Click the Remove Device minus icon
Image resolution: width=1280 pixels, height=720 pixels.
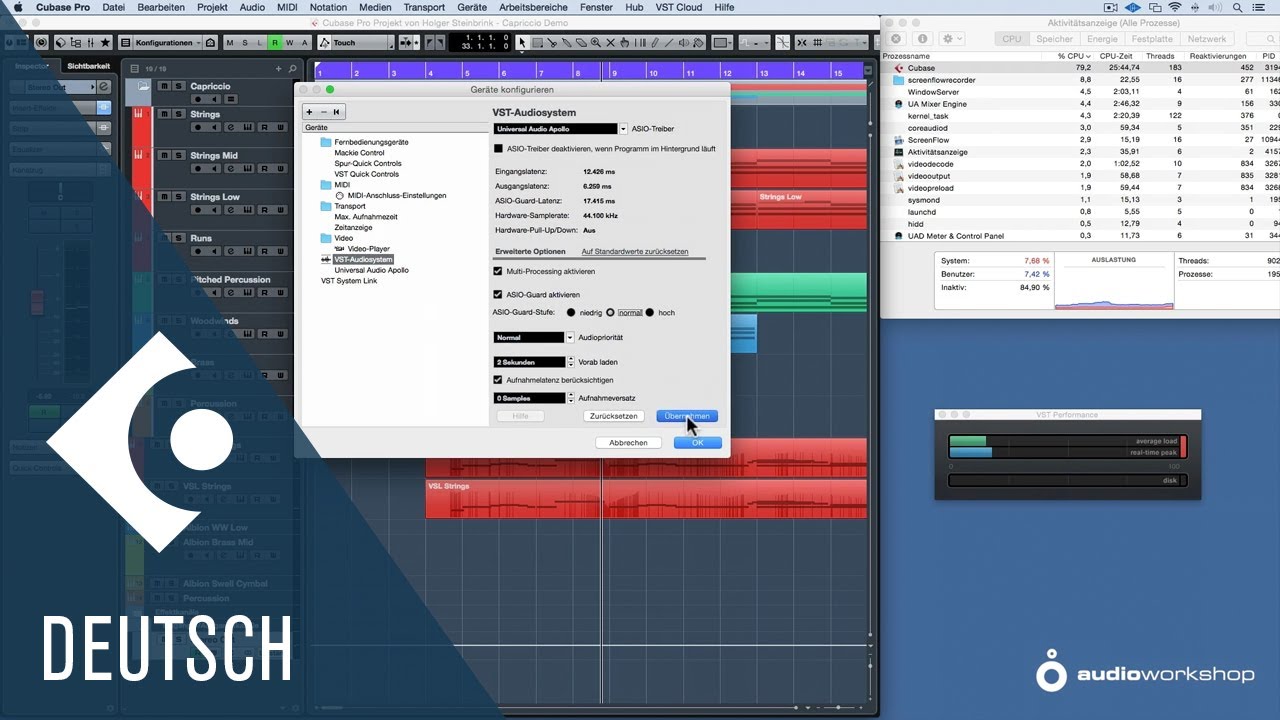pyautogui.click(x=323, y=112)
